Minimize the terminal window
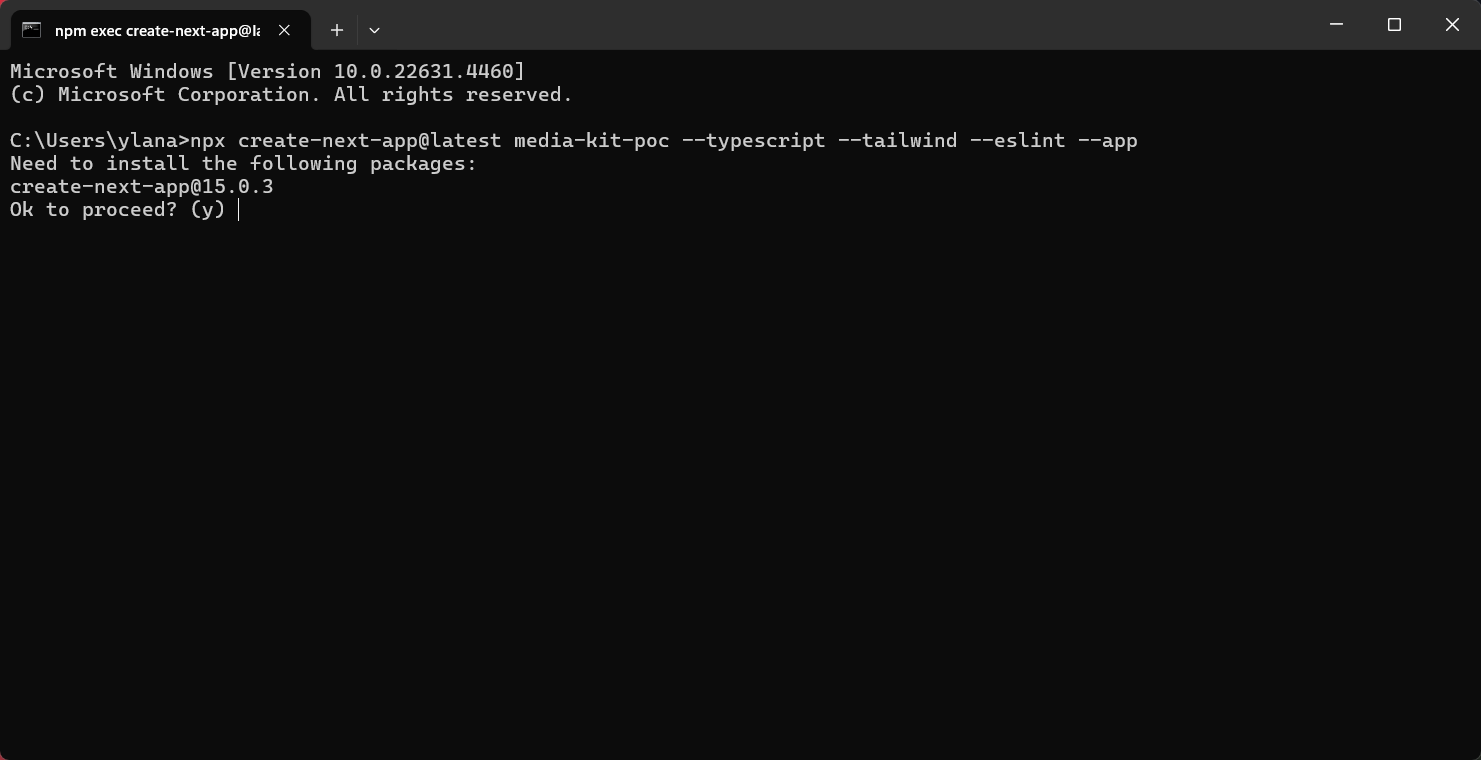The image size is (1481, 760). [x=1336, y=24]
